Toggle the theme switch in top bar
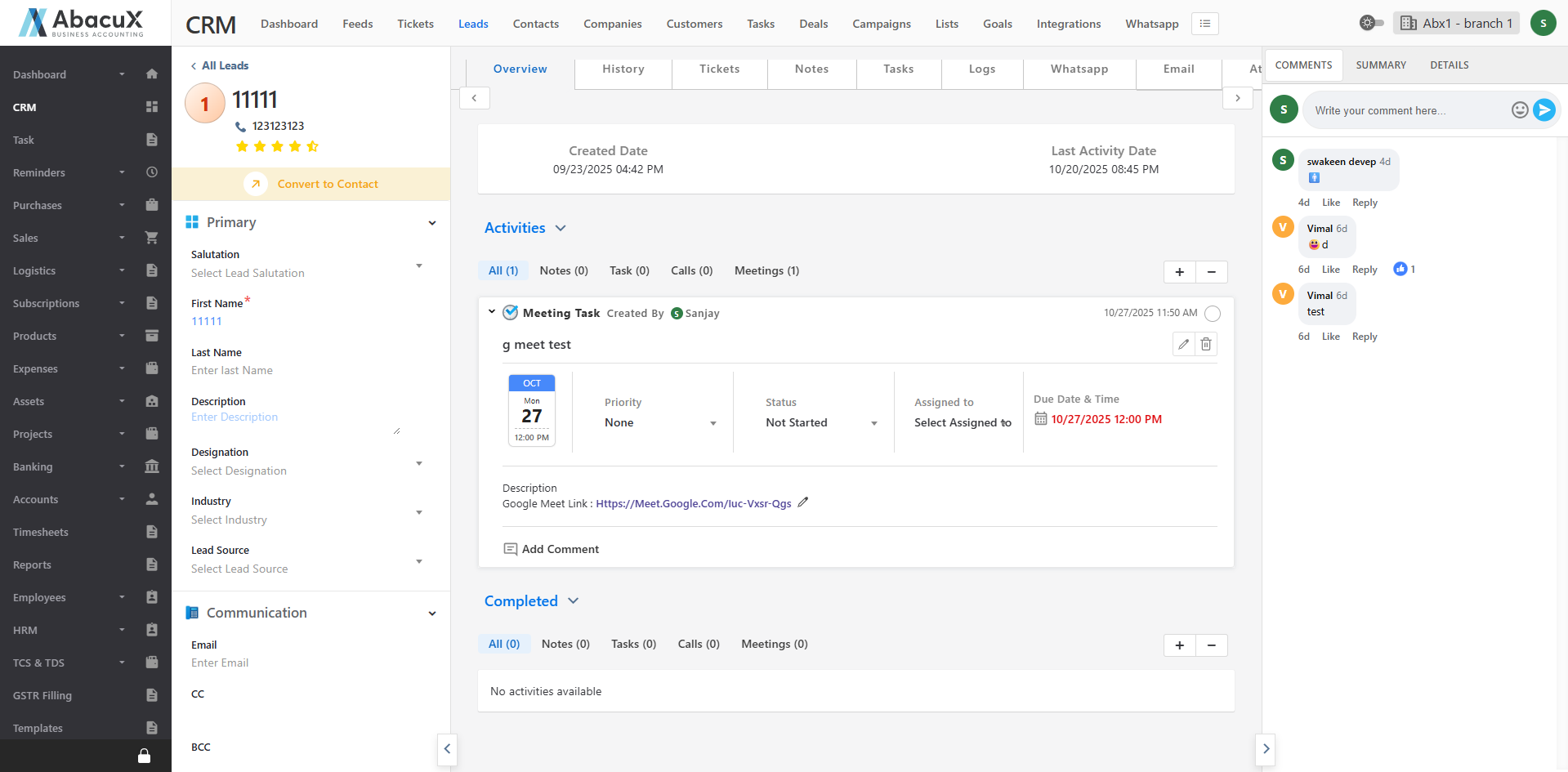The height and width of the screenshot is (772, 1568). pyautogui.click(x=1371, y=23)
